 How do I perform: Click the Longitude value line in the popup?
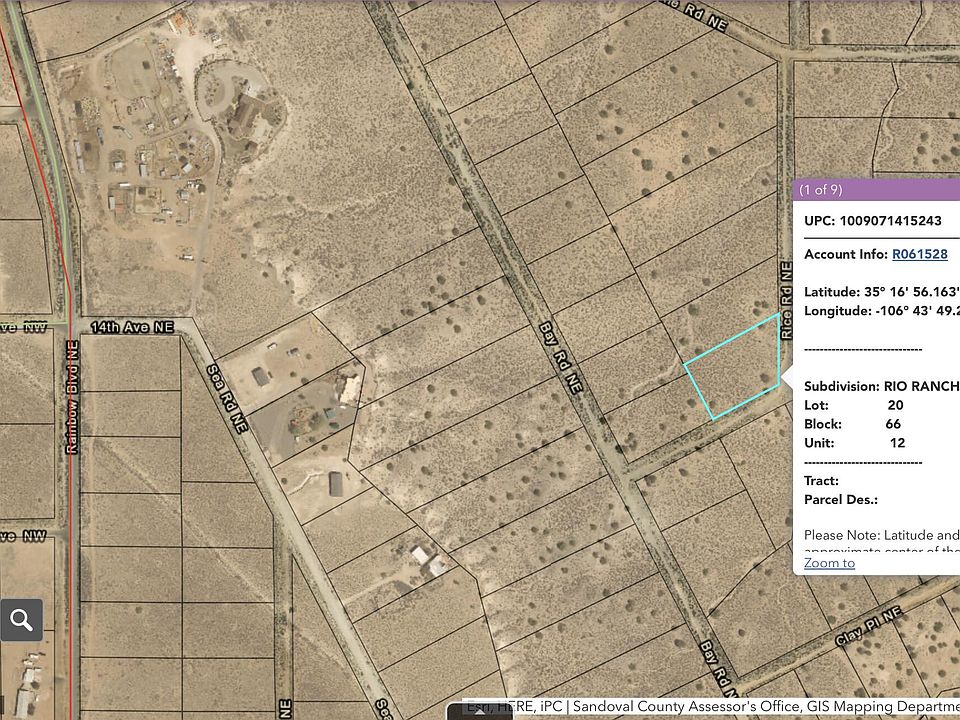click(x=882, y=311)
